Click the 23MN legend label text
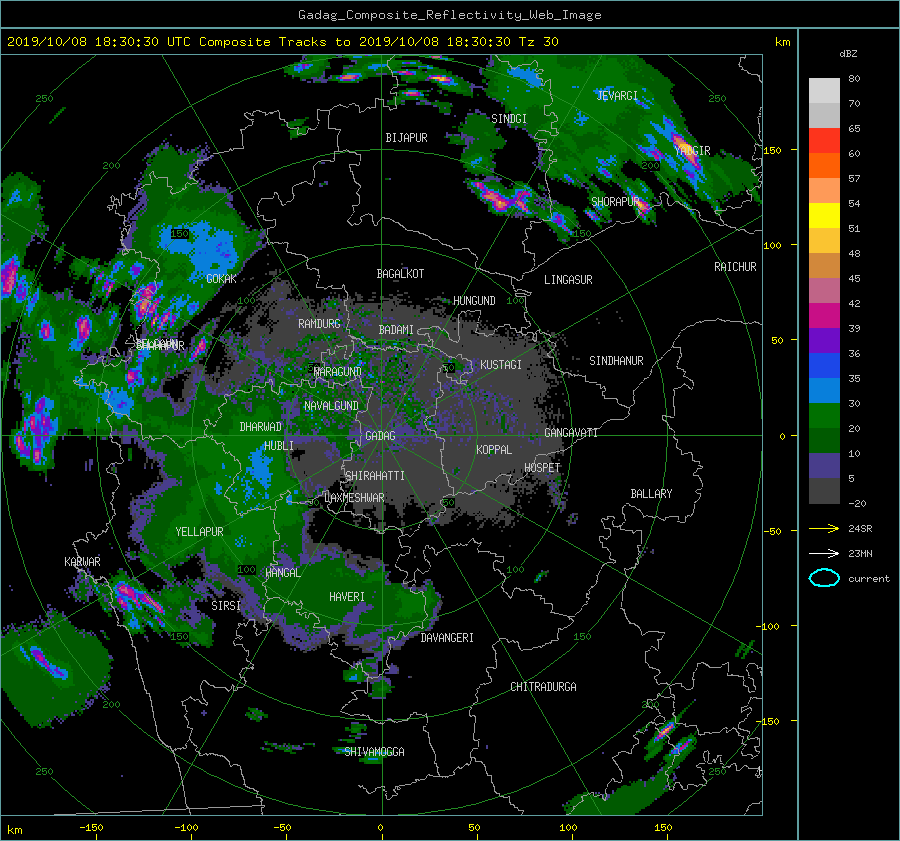This screenshot has height=841, width=900. (x=860, y=553)
